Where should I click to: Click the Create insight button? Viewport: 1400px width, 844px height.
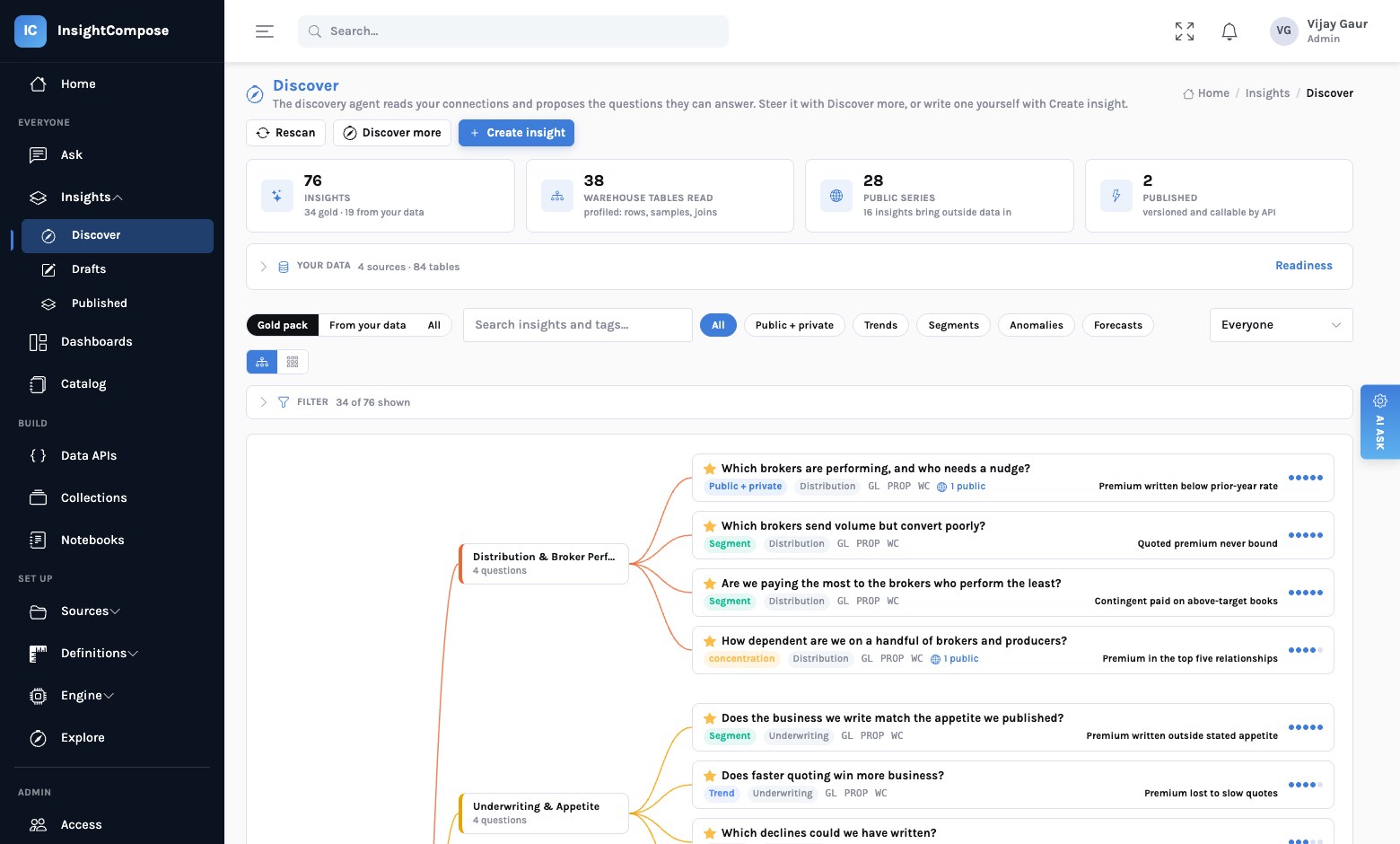coord(516,133)
